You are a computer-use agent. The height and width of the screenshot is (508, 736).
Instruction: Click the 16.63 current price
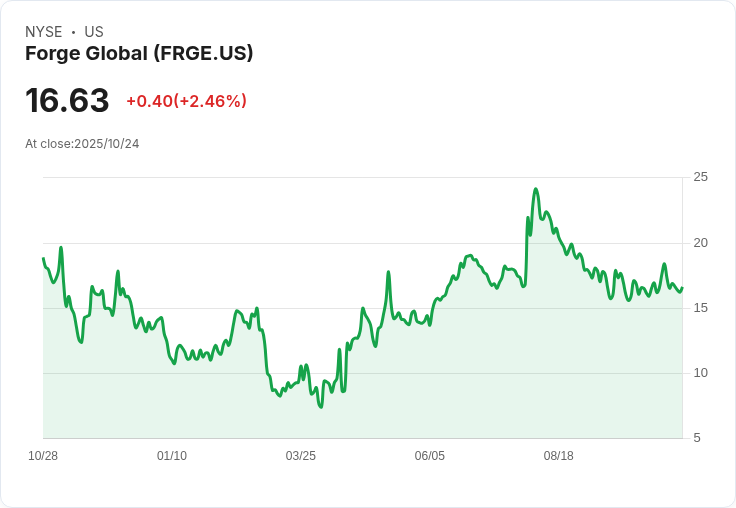[67, 101]
